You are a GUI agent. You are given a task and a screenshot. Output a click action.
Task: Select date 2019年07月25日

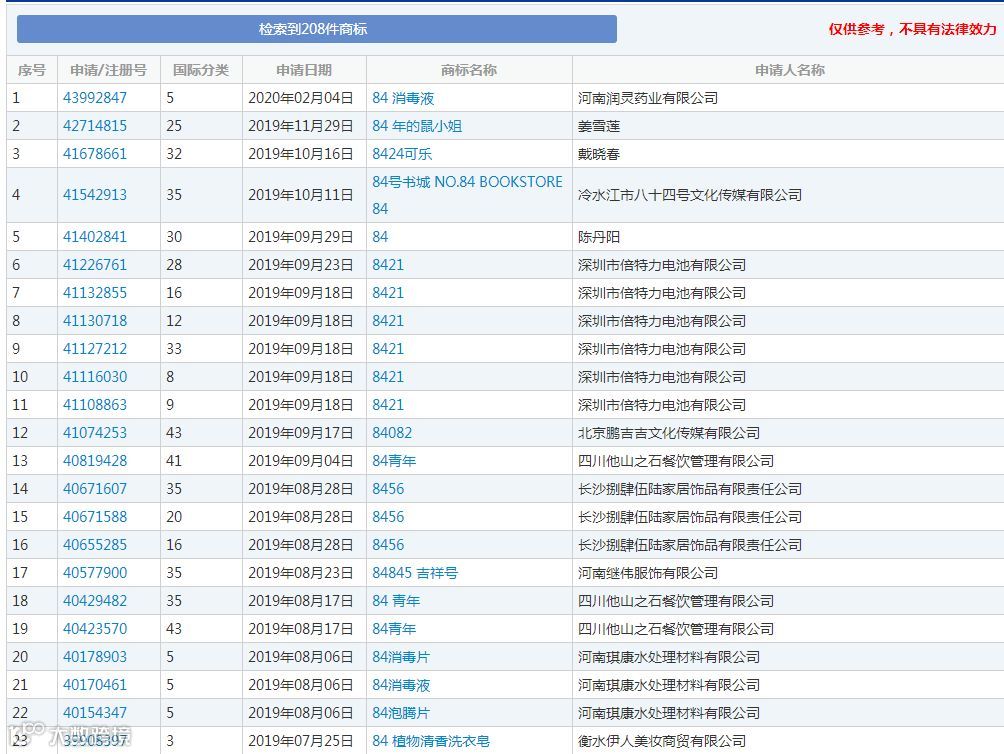(x=301, y=741)
